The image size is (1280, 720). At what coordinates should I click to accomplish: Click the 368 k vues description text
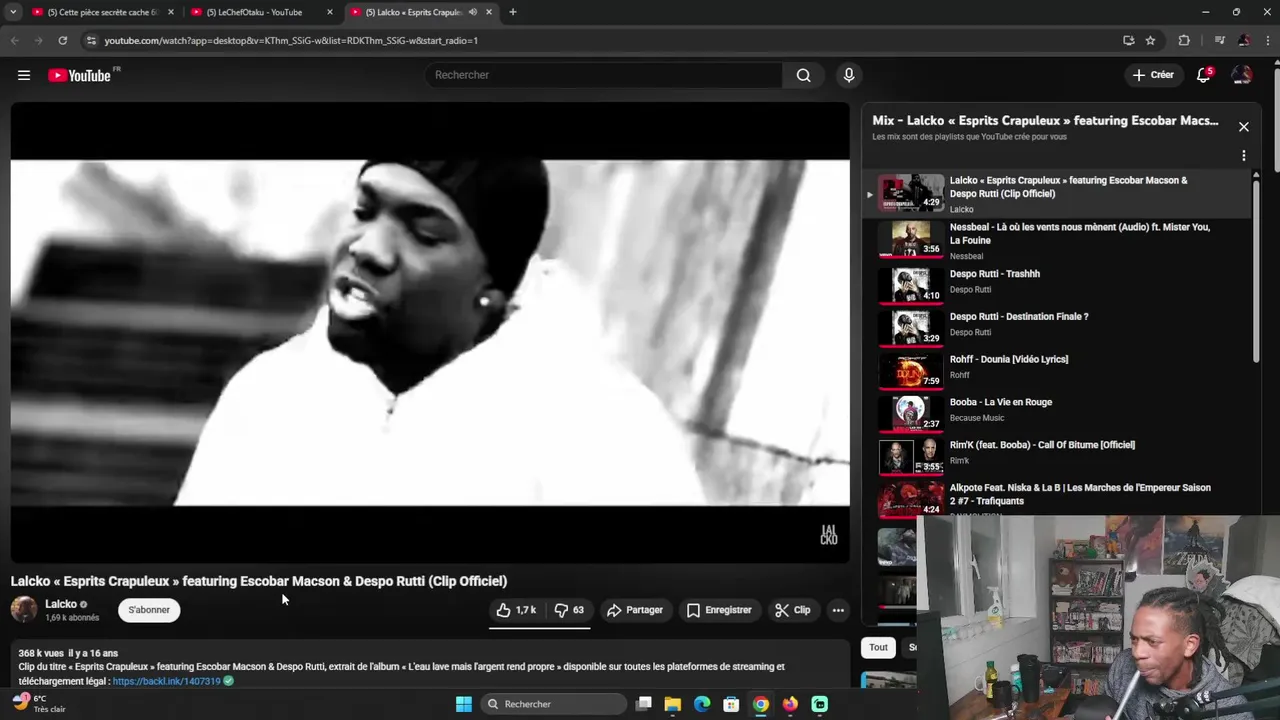(68, 653)
